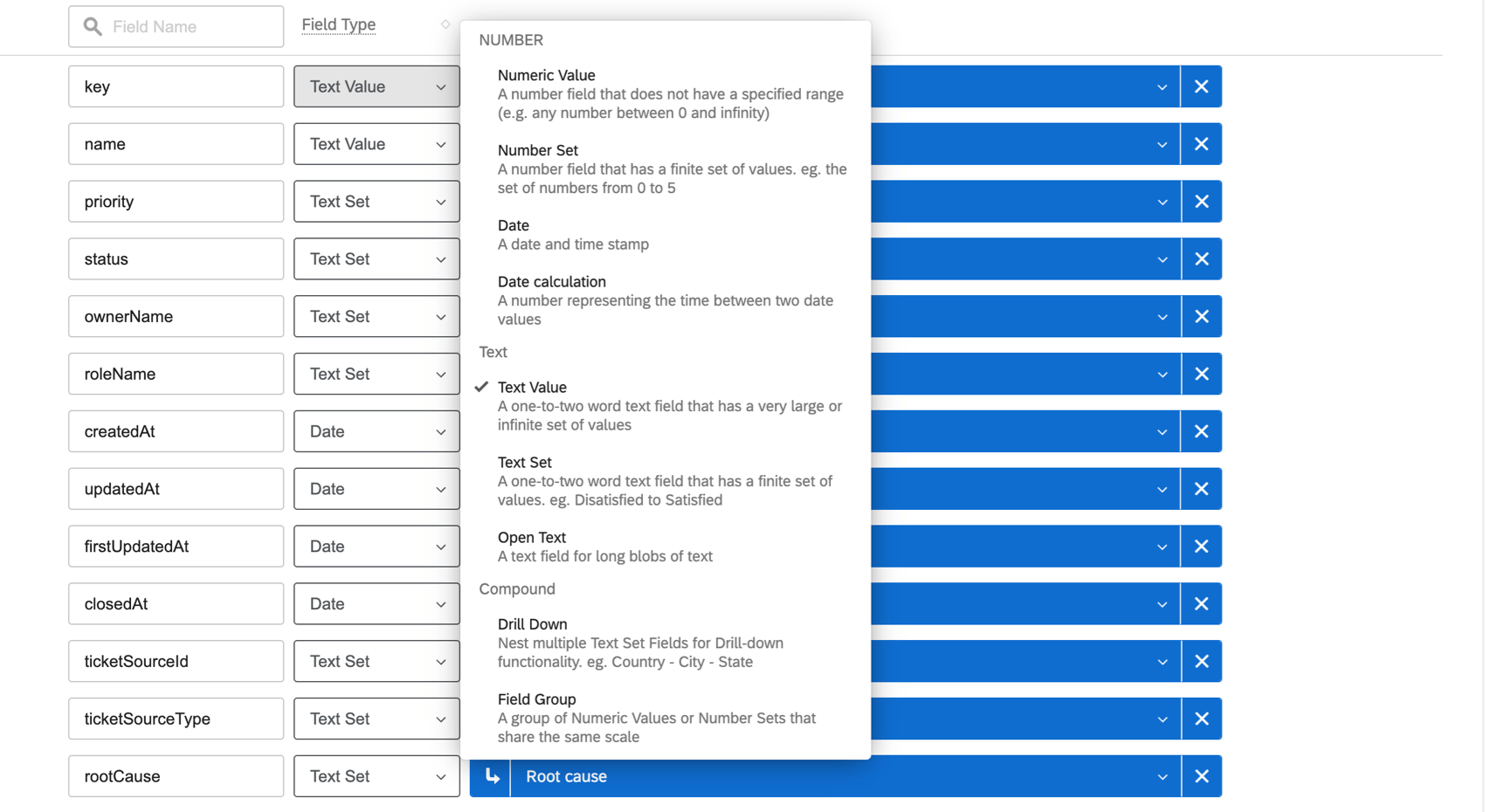The width and height of the screenshot is (1485, 812).
Task: Click the sort indicator next to Field Type header
Action: (445, 24)
